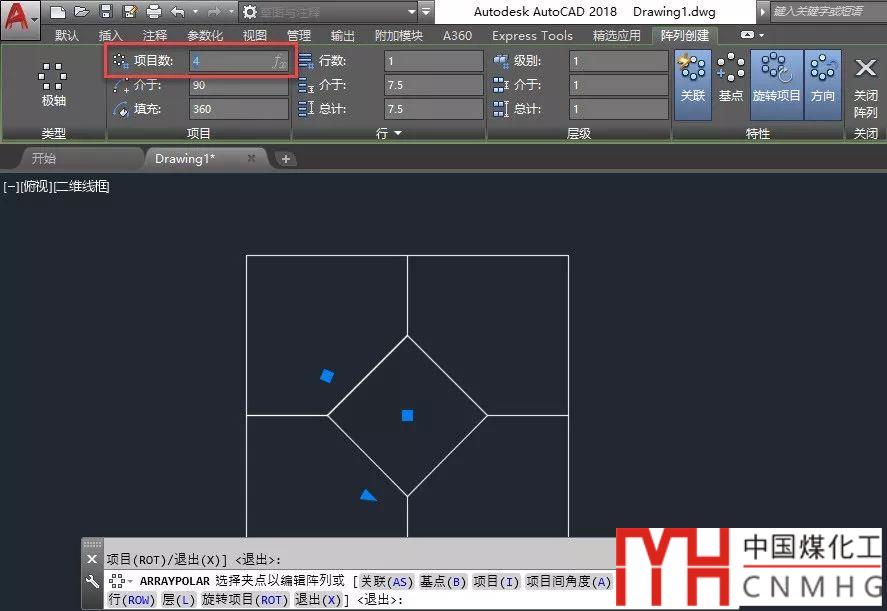Screen dimensions: 887x611
Task: Click 关闭阵列 to close the array
Action: 865,85
